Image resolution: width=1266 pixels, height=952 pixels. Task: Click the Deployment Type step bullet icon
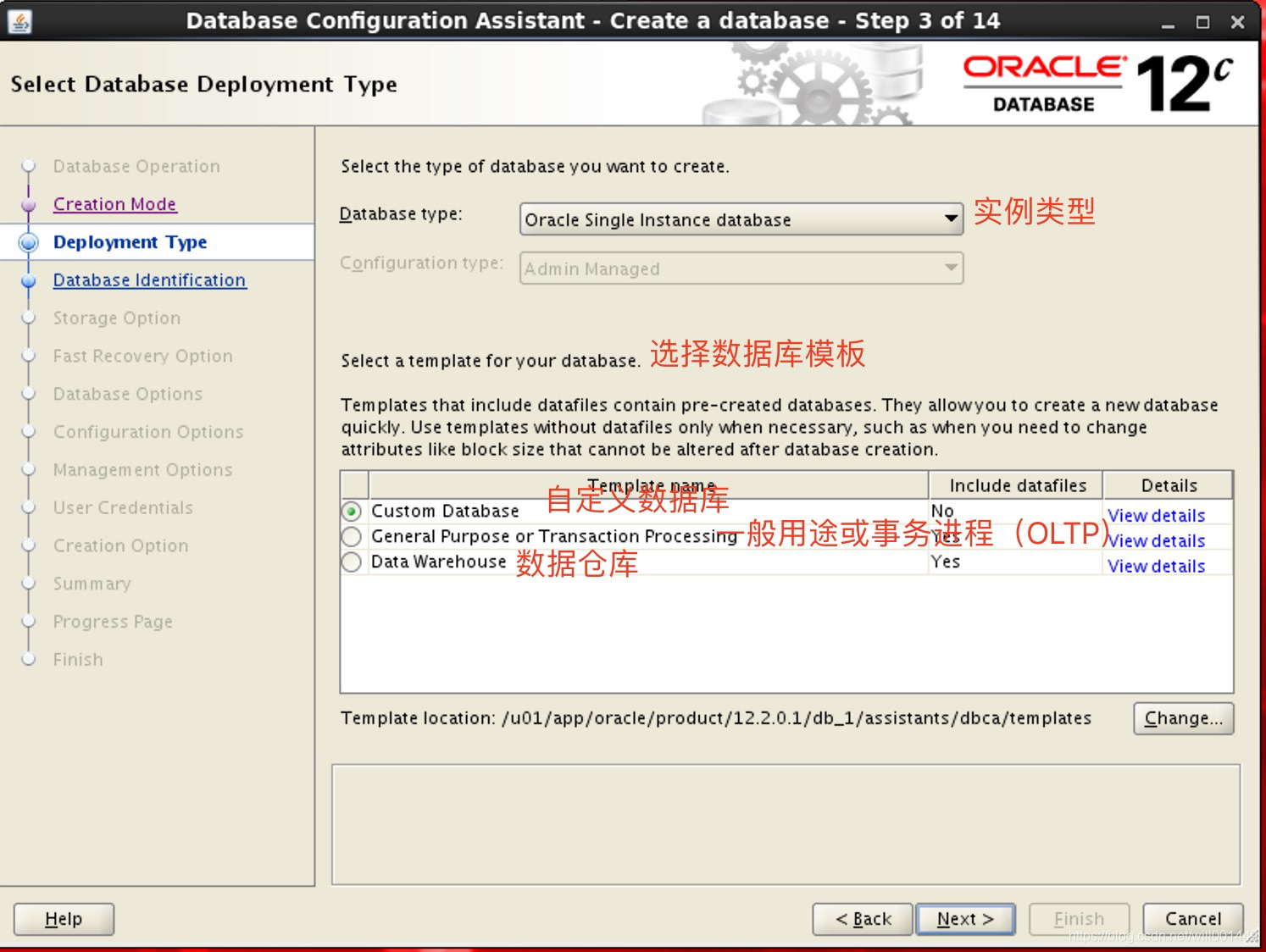pos(29,243)
